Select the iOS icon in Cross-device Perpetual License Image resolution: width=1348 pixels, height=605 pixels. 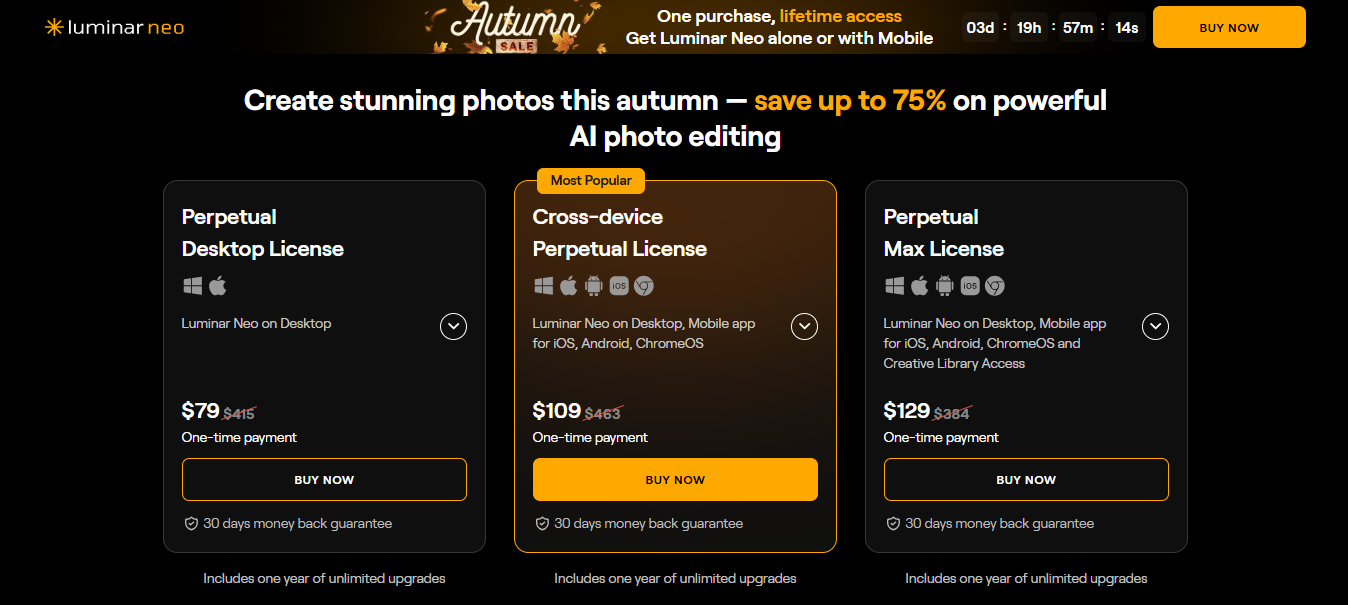(618, 285)
